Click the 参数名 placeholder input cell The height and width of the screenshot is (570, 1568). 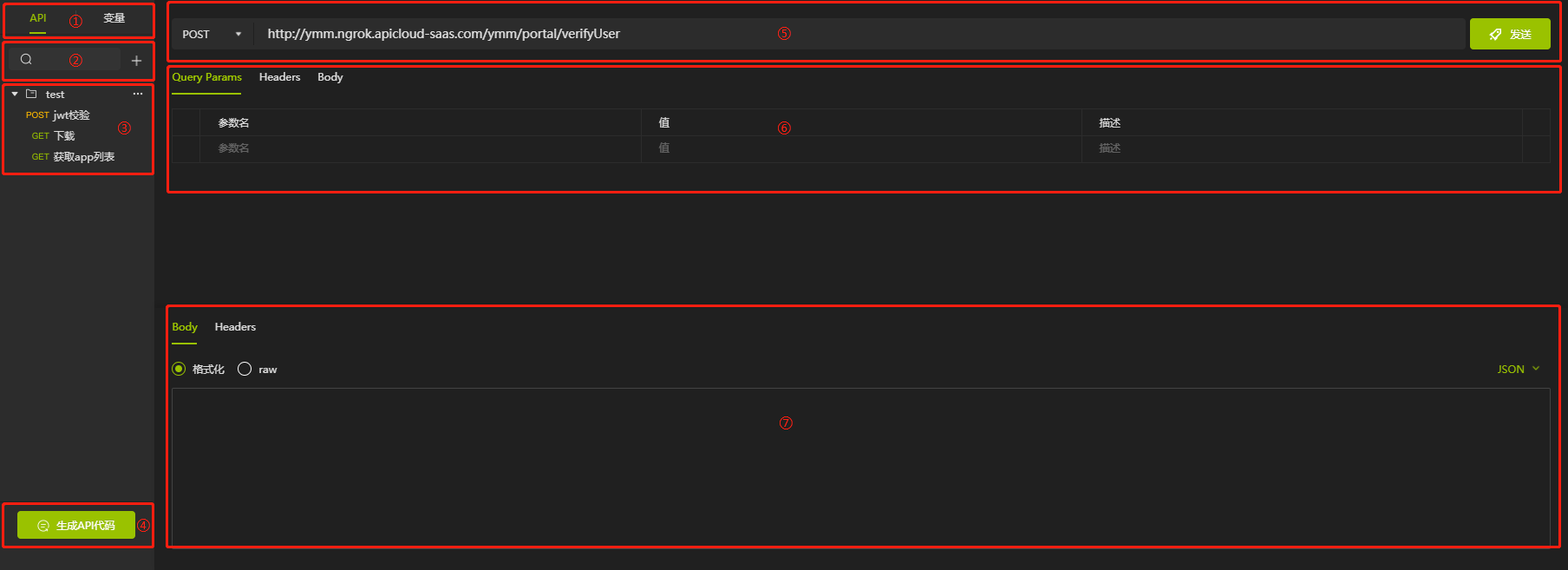pyautogui.click(x=421, y=148)
